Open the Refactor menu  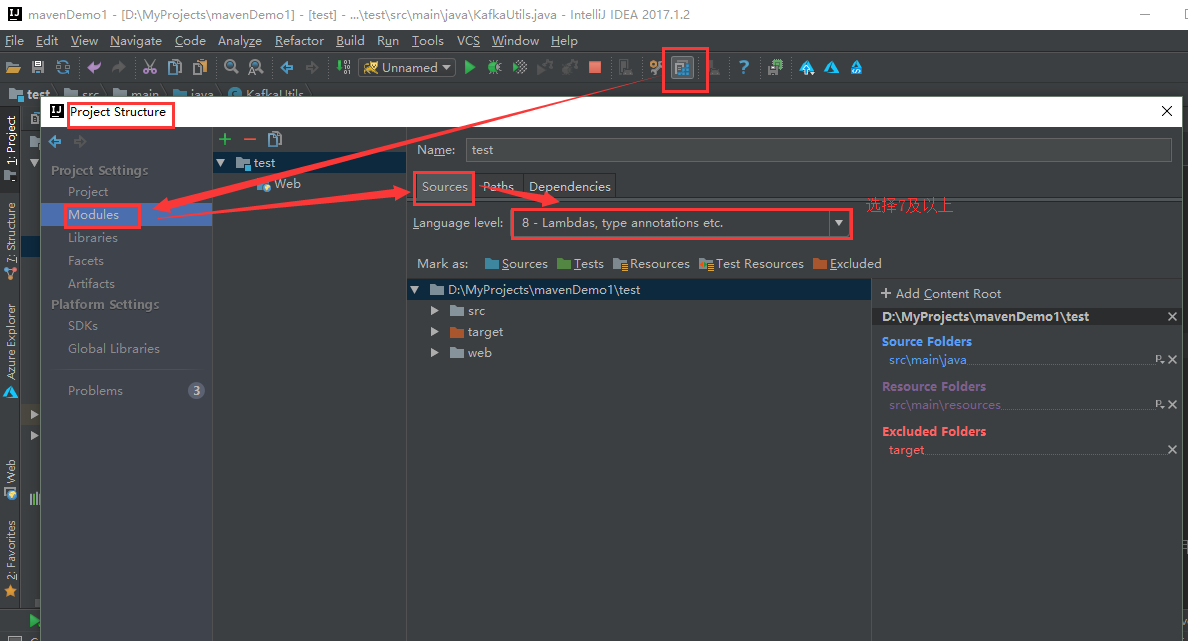(299, 41)
